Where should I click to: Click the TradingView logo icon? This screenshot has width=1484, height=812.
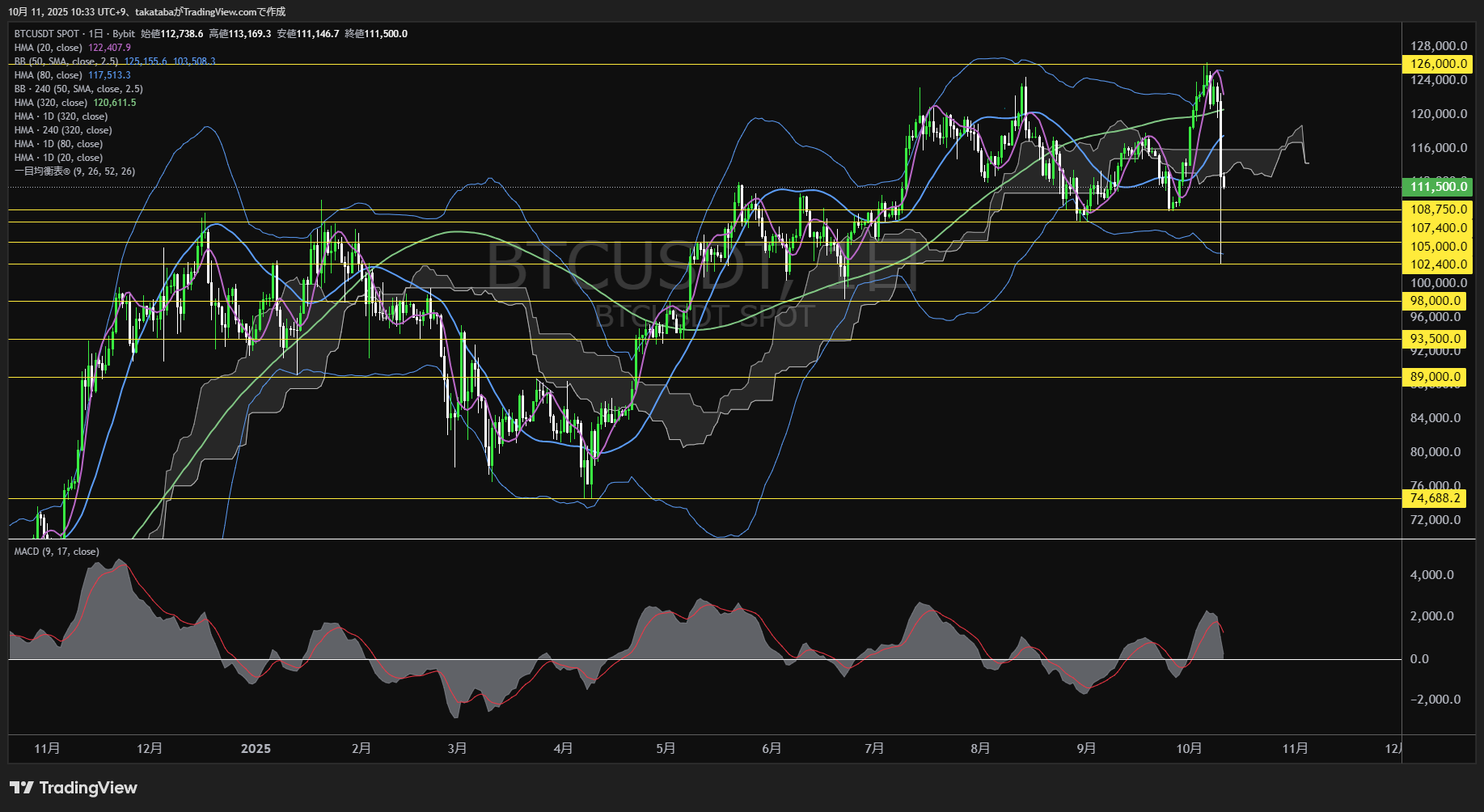point(22,788)
